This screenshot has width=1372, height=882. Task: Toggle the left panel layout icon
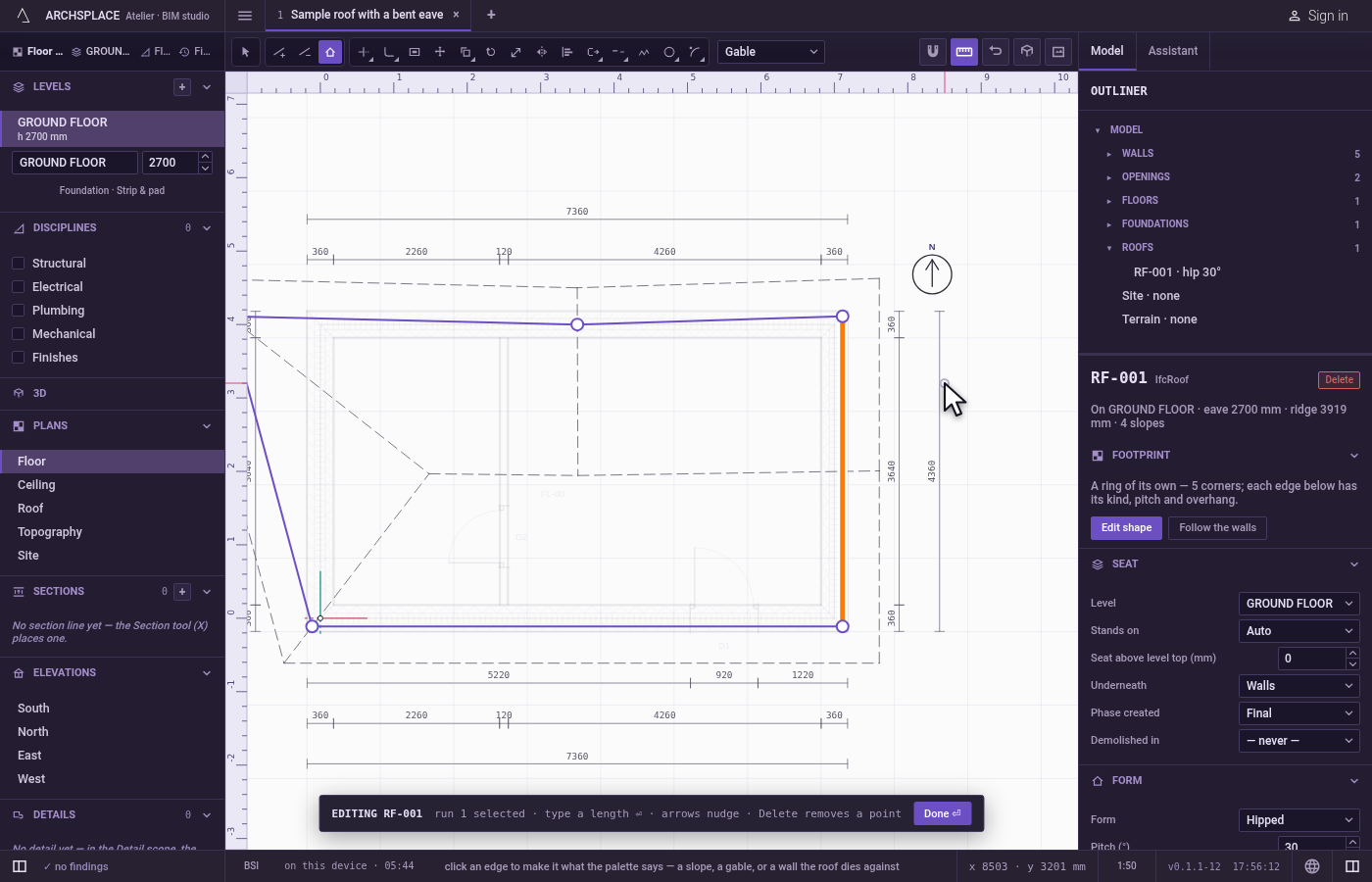pos(20,866)
